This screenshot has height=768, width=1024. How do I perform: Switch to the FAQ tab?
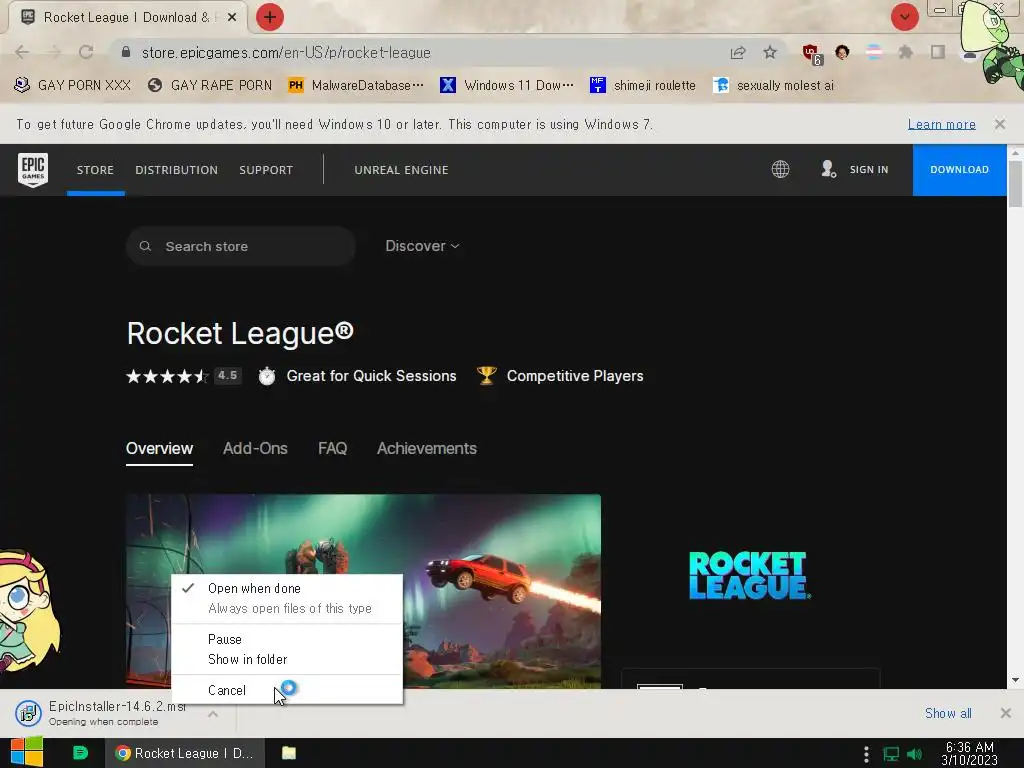pos(332,449)
